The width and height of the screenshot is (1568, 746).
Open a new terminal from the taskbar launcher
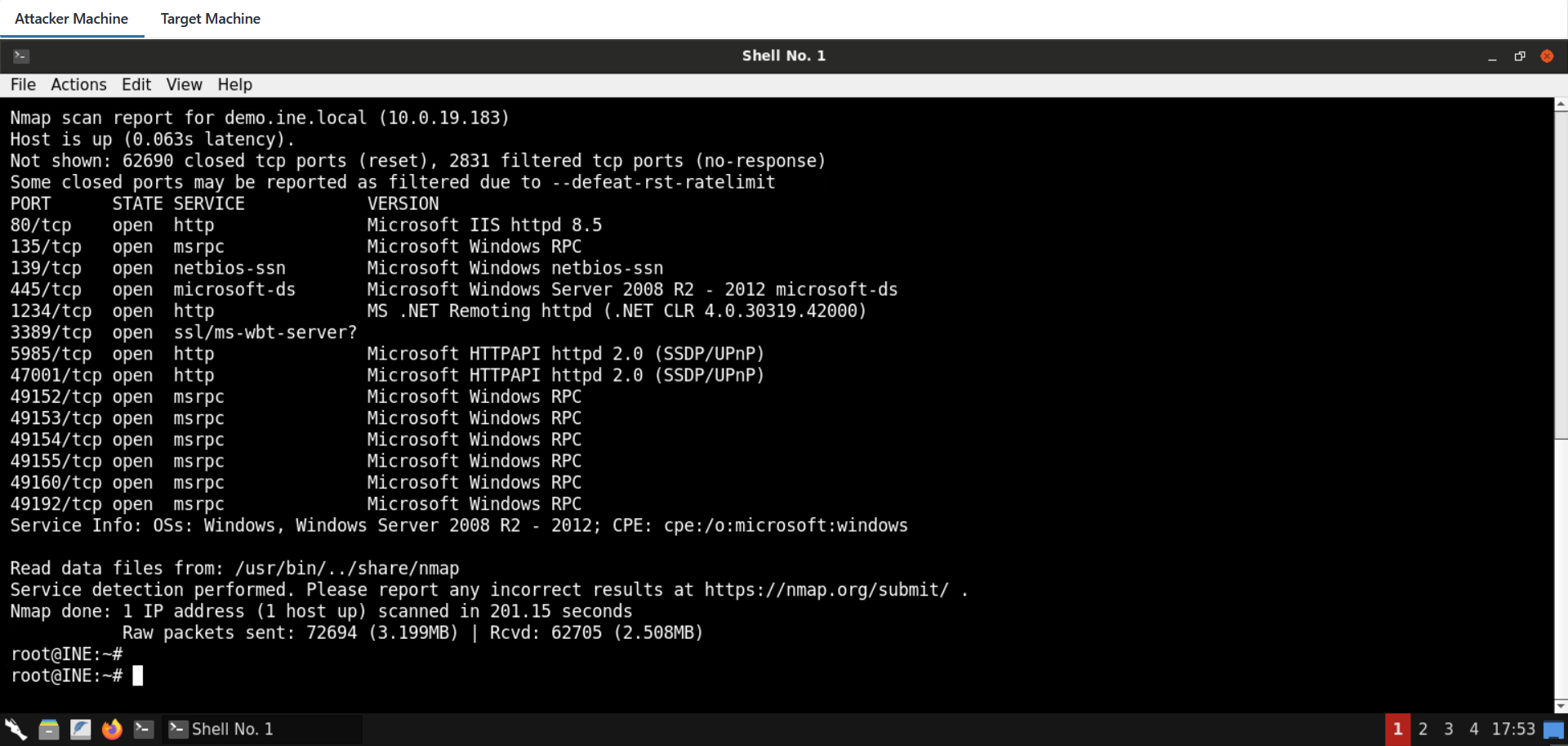click(x=144, y=729)
